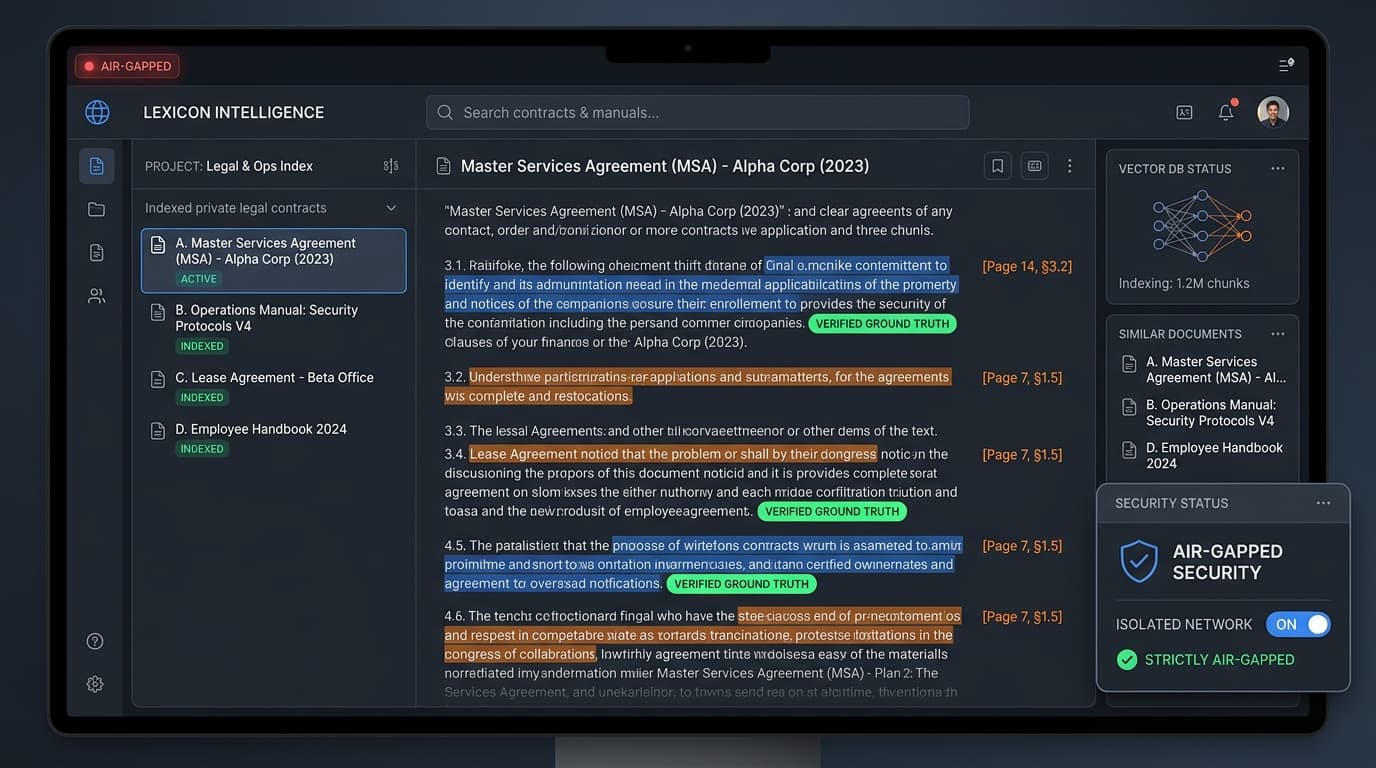The width and height of the screenshot is (1376, 768).
Task: Open Security Status options ellipsis
Action: point(1323,503)
